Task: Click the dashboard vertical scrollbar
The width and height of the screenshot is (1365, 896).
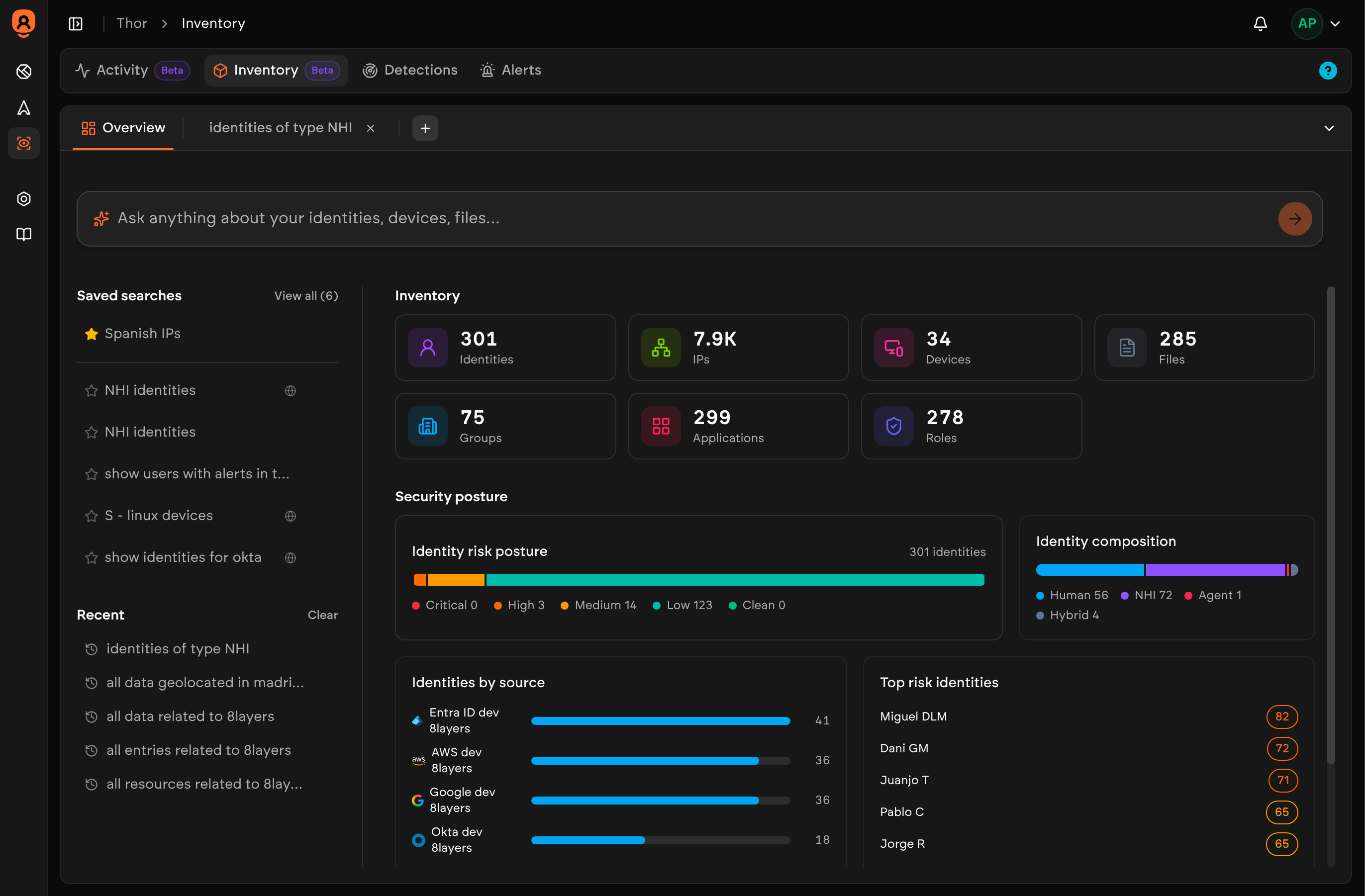Action: point(1331,525)
